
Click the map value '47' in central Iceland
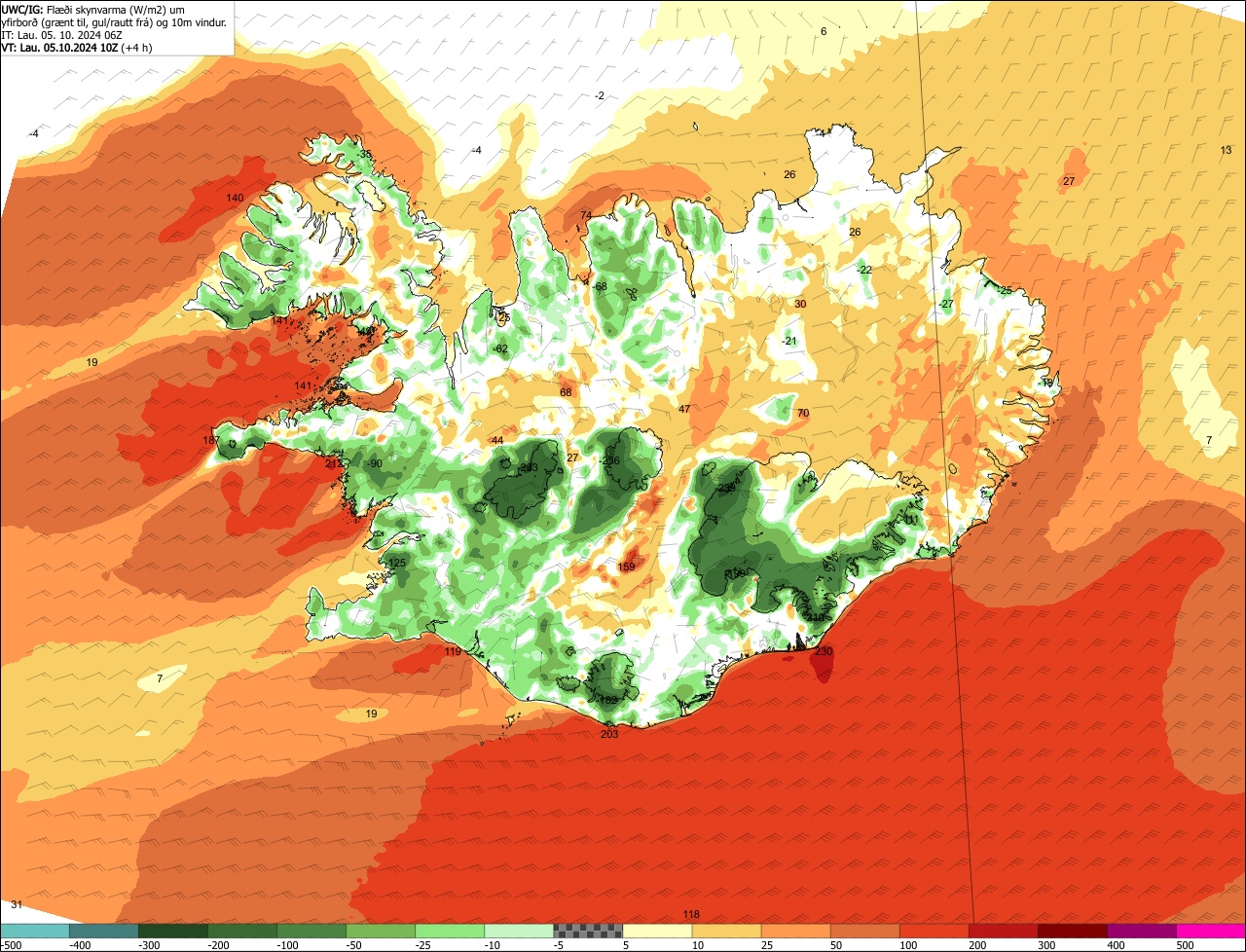[x=684, y=409]
